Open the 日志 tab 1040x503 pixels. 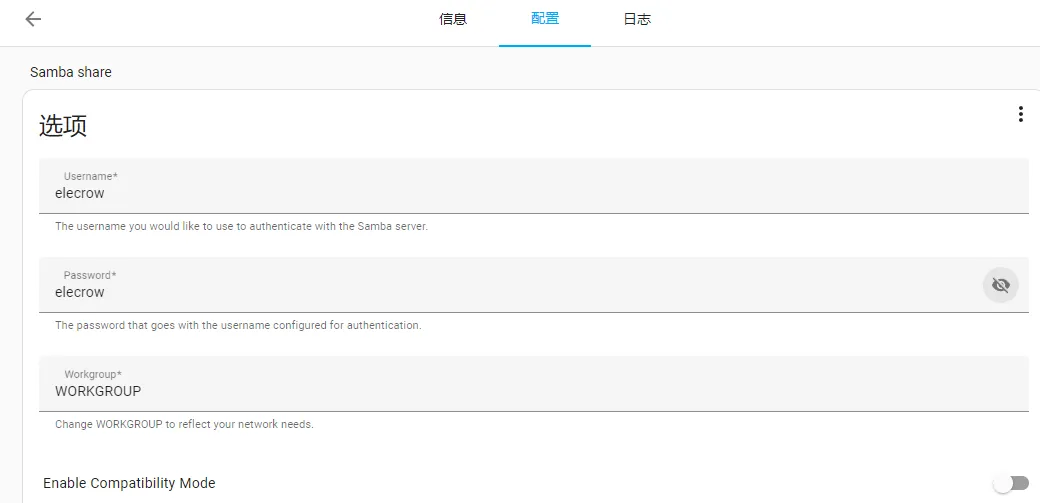637,19
